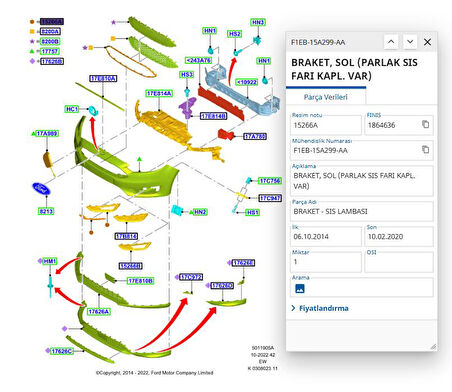This screenshot has width=452, height=392.
Task: Select the HM1 hardware label
Action: coord(49,261)
